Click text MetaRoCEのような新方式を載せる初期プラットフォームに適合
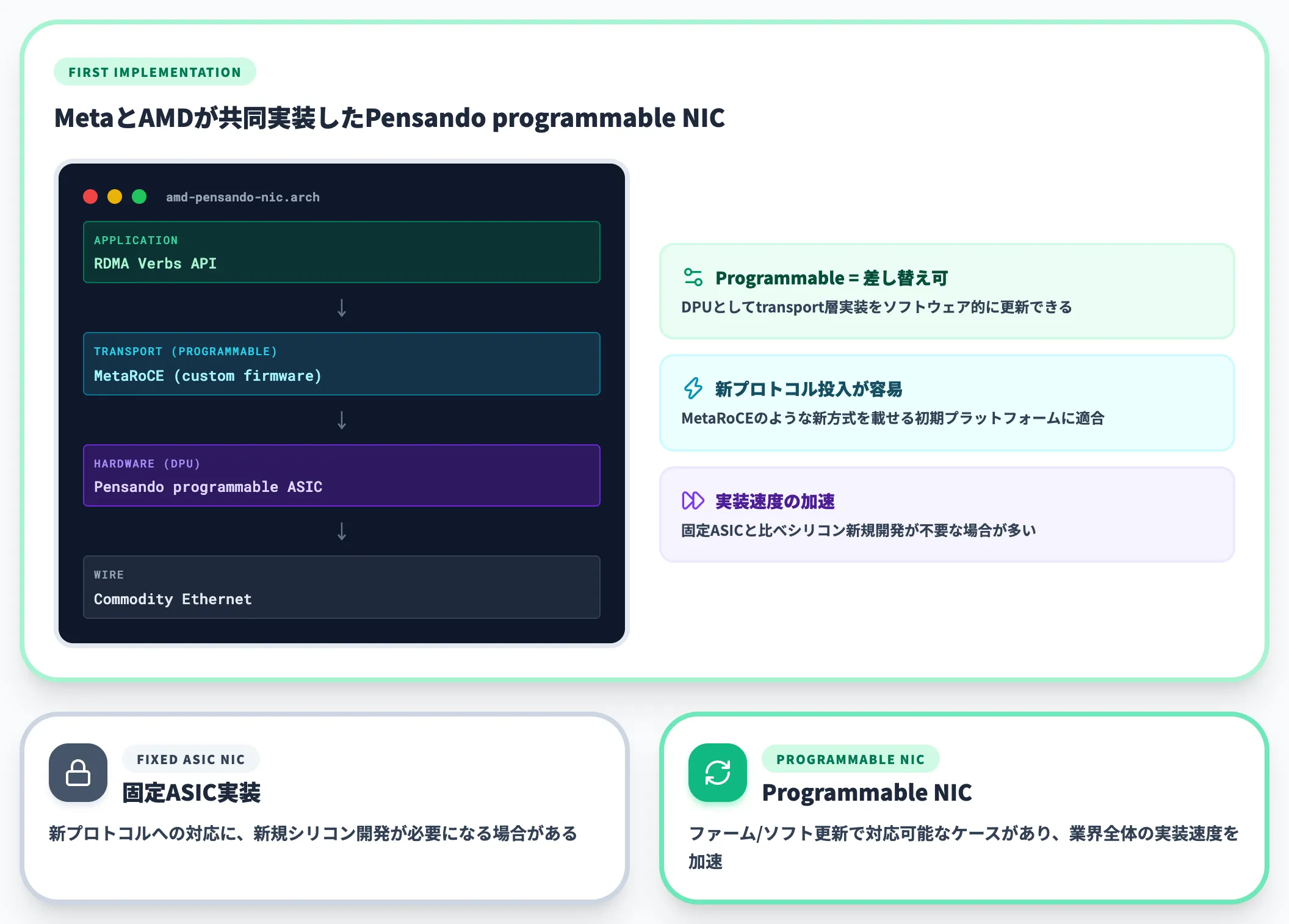Screen dimensions: 1289x924 tap(893, 418)
